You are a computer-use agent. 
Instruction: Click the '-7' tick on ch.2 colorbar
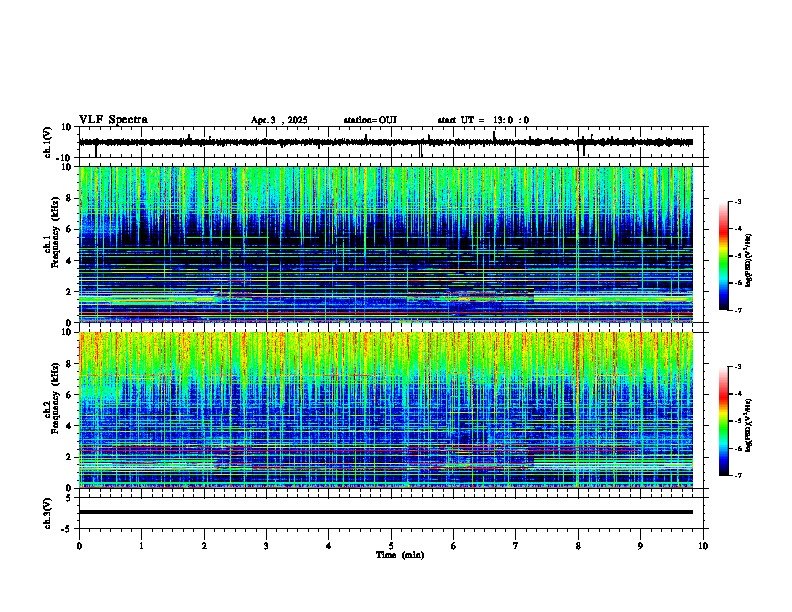point(737,476)
